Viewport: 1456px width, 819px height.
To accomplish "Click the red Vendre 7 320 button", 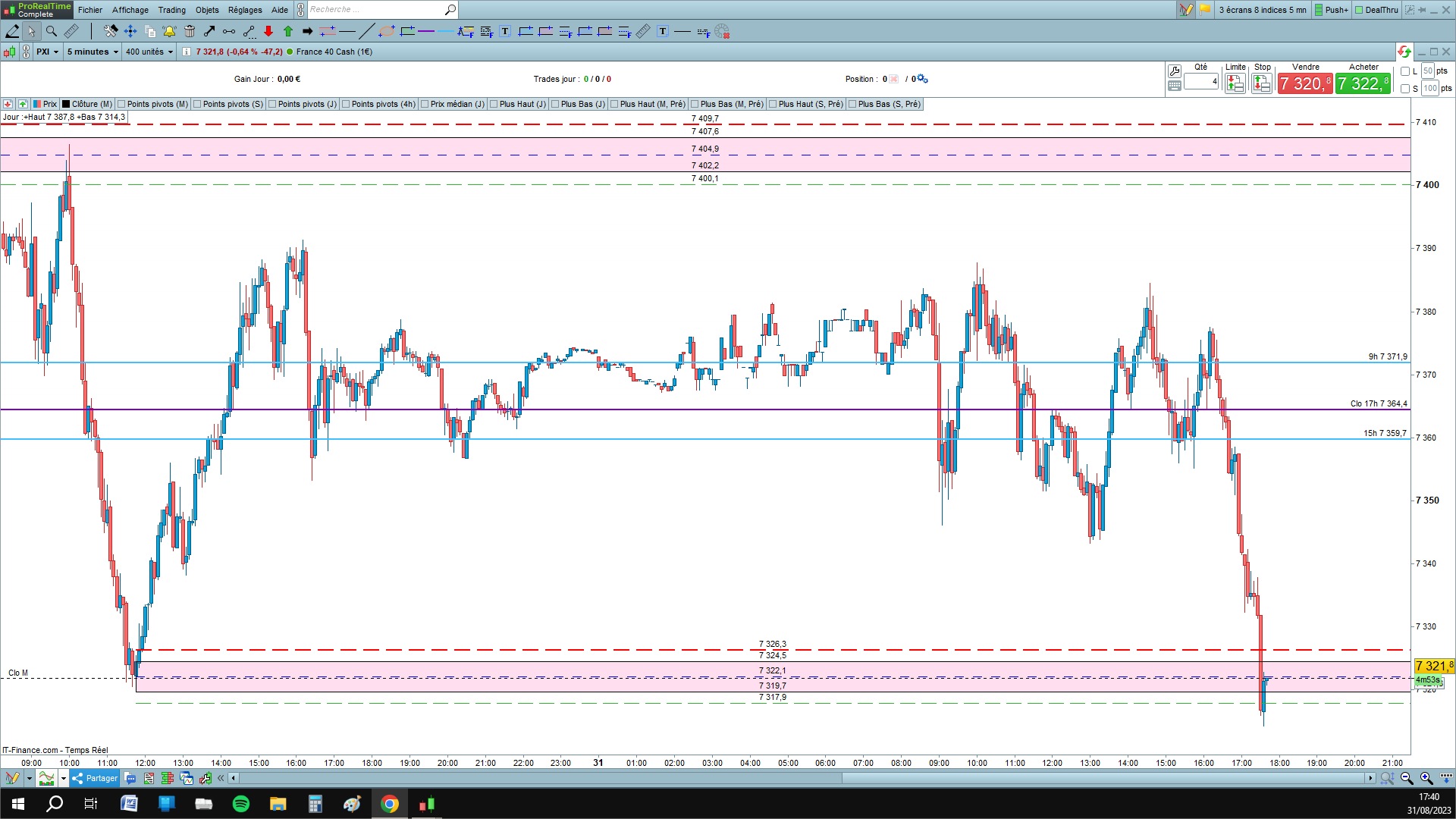I will tap(1304, 83).
